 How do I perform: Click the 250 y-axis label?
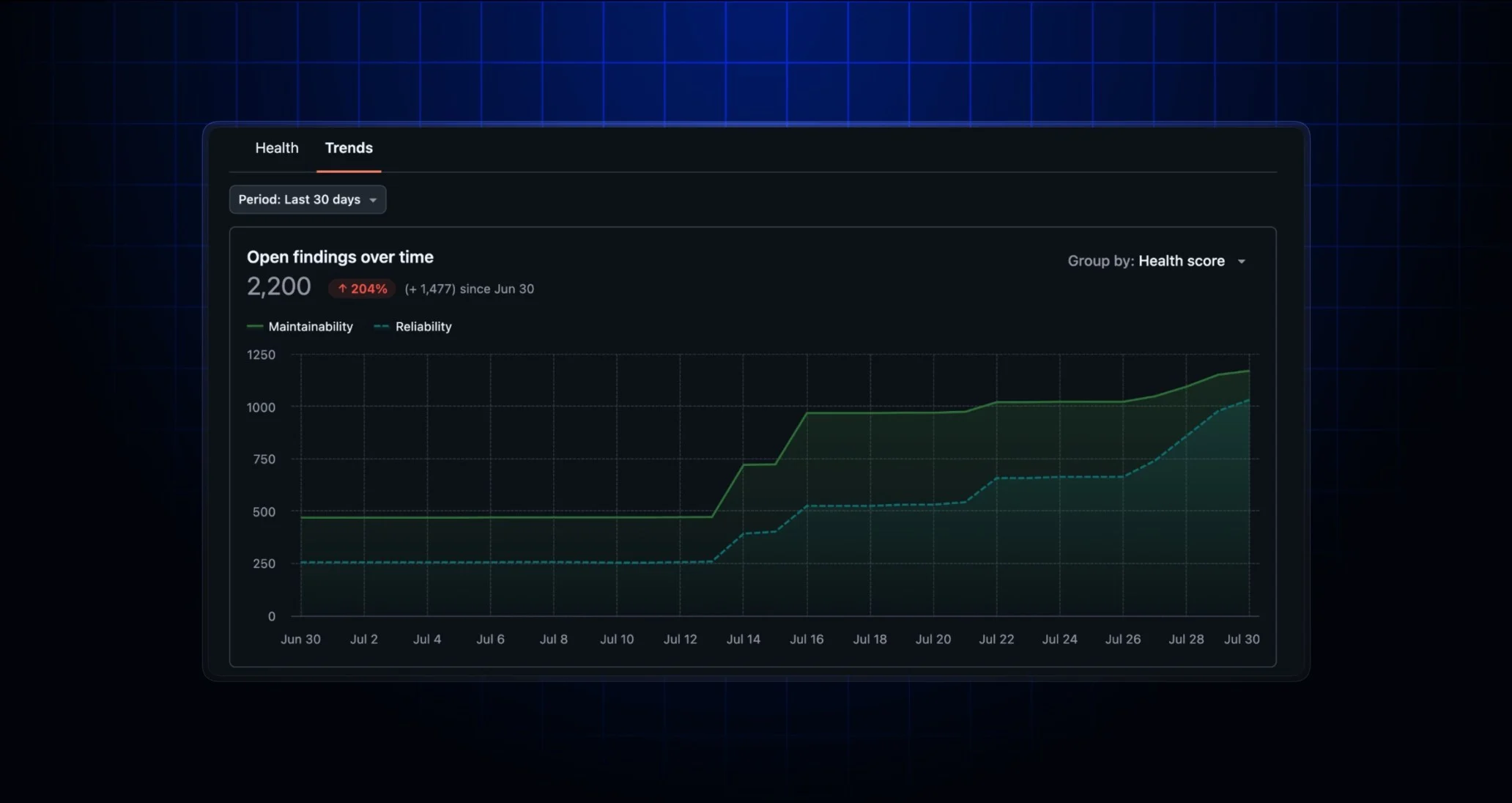click(264, 563)
